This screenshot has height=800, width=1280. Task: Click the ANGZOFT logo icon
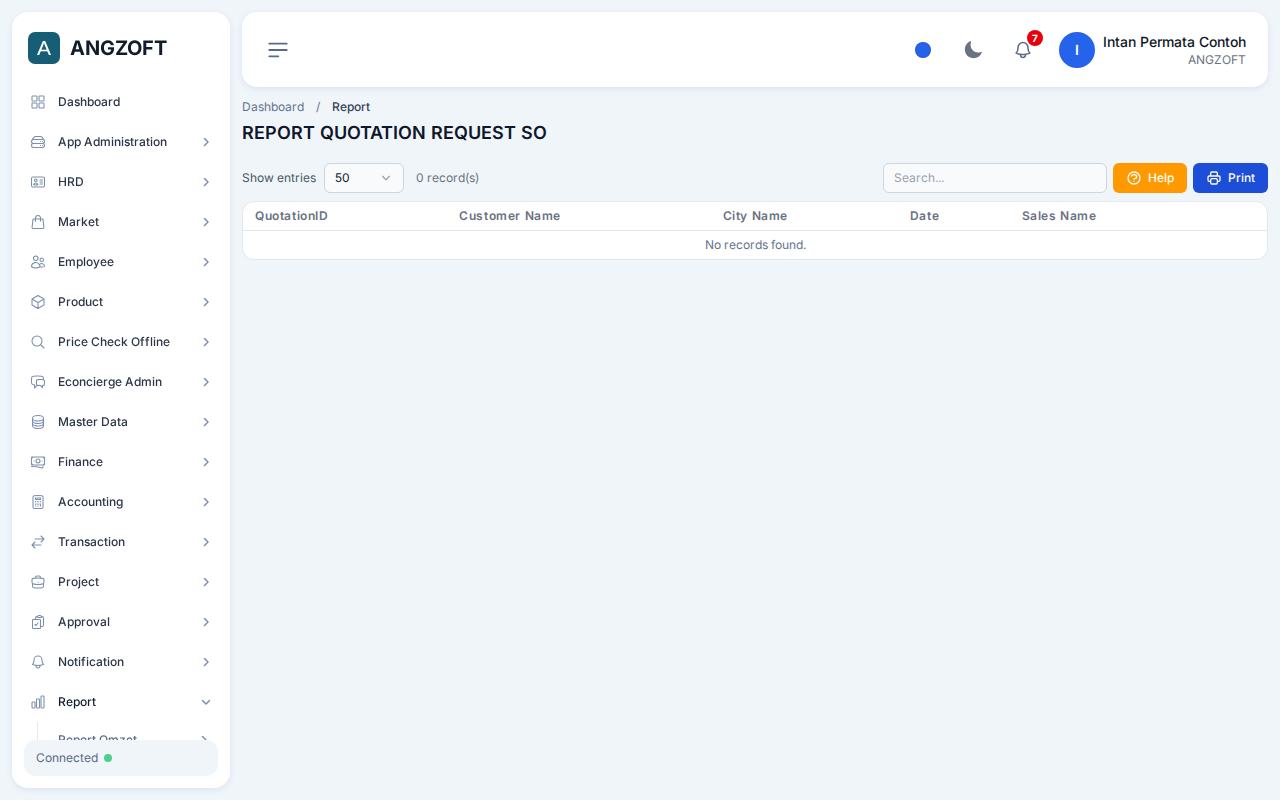[44, 48]
